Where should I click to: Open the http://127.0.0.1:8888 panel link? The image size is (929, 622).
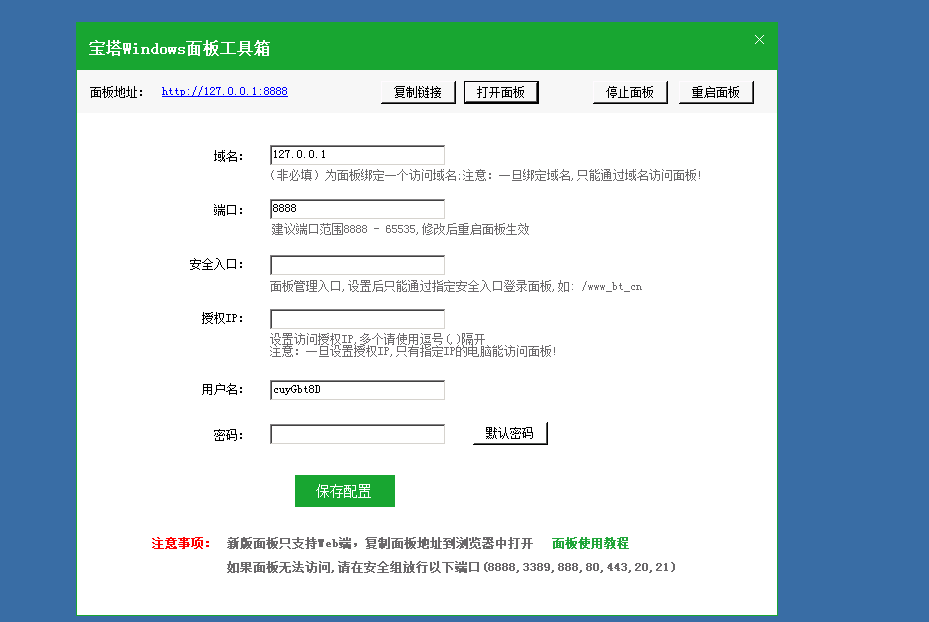(225, 91)
